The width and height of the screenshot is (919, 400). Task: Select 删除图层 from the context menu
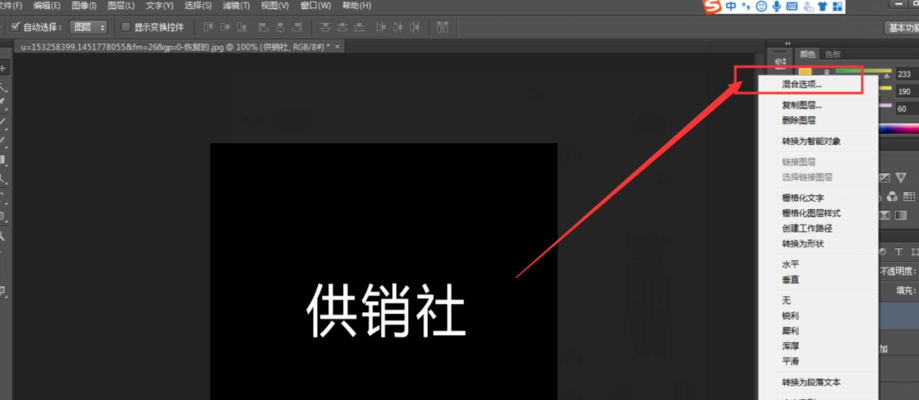[x=818, y=121]
